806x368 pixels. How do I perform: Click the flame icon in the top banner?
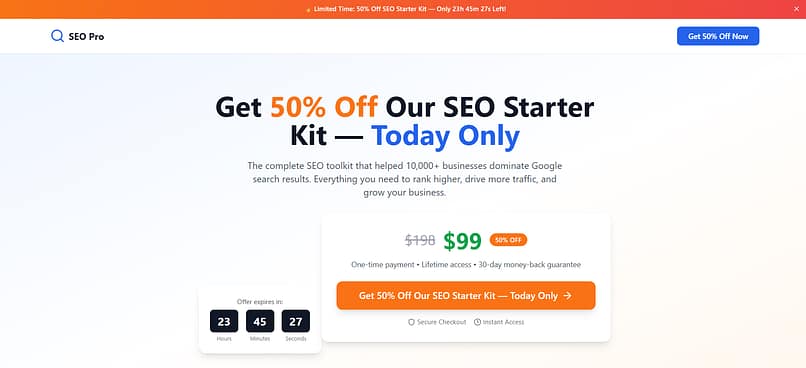click(308, 10)
